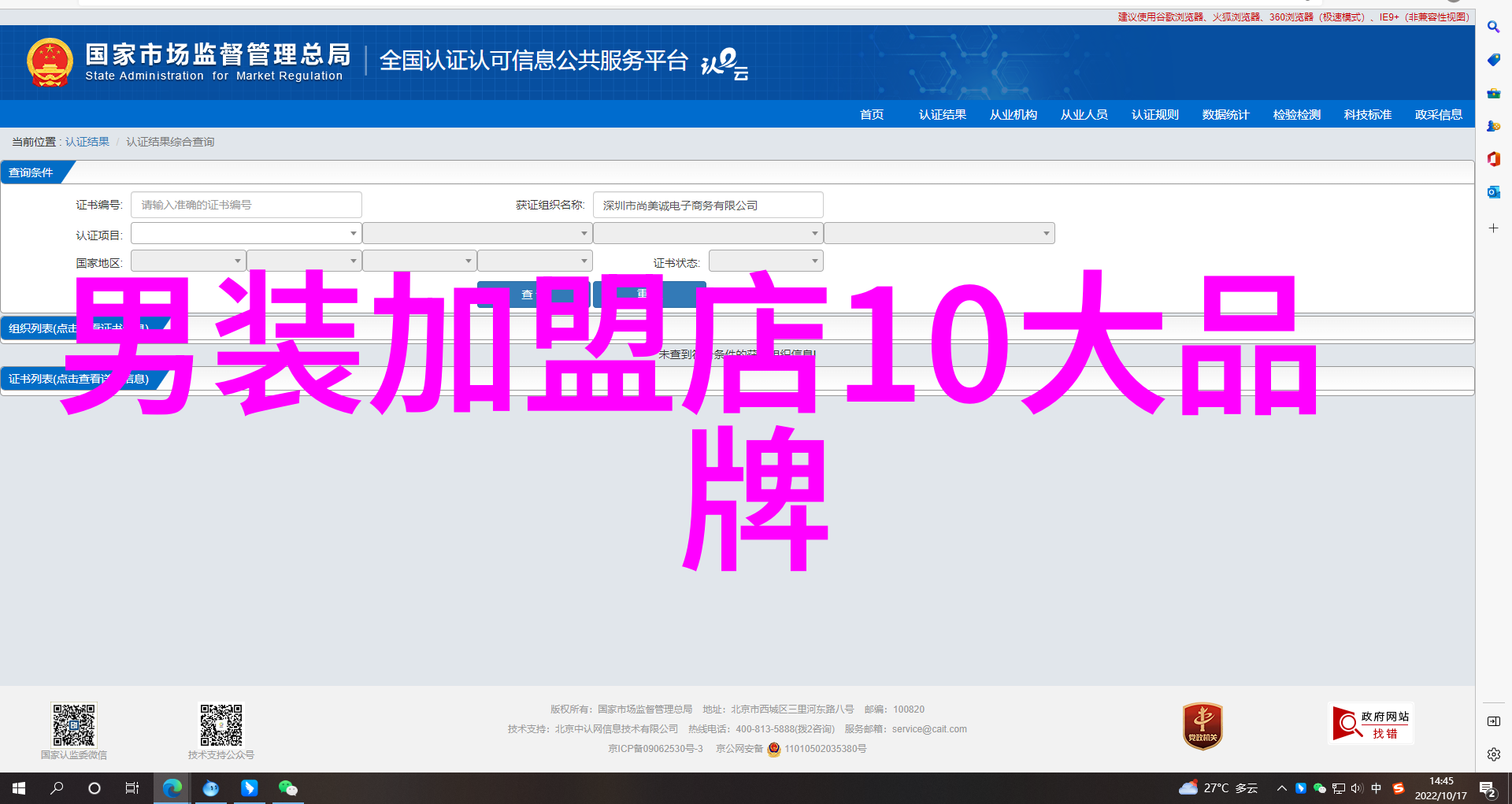Screen dimensions: 1512x804
Task: Toggle the sidebar hide icon
Action: coord(1493,721)
